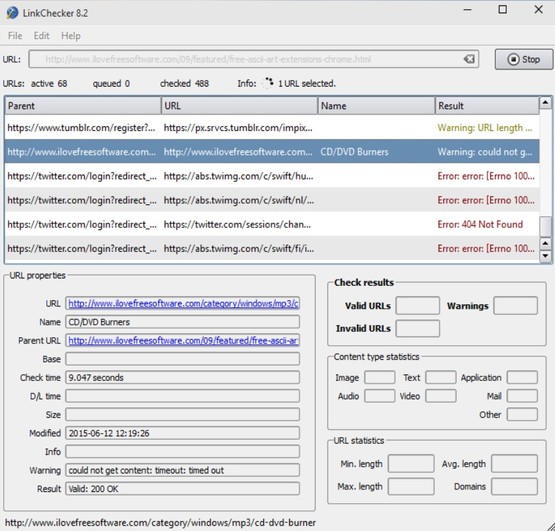
Task: Click the clear URL field icon
Action: [x=469, y=59]
